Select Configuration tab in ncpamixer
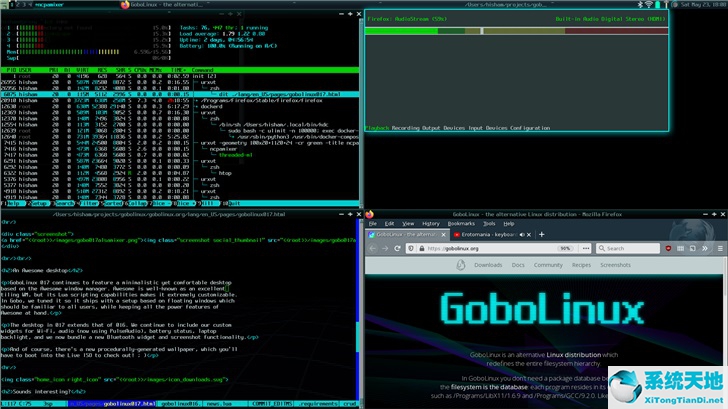Image resolution: width=728 pixels, height=409 pixels. click(530, 128)
